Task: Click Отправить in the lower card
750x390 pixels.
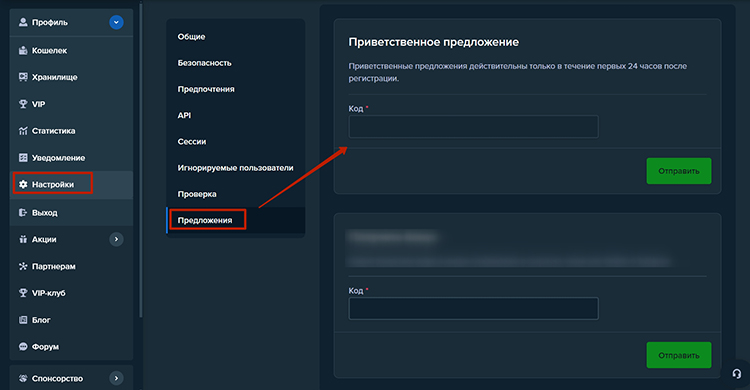Action: point(679,355)
